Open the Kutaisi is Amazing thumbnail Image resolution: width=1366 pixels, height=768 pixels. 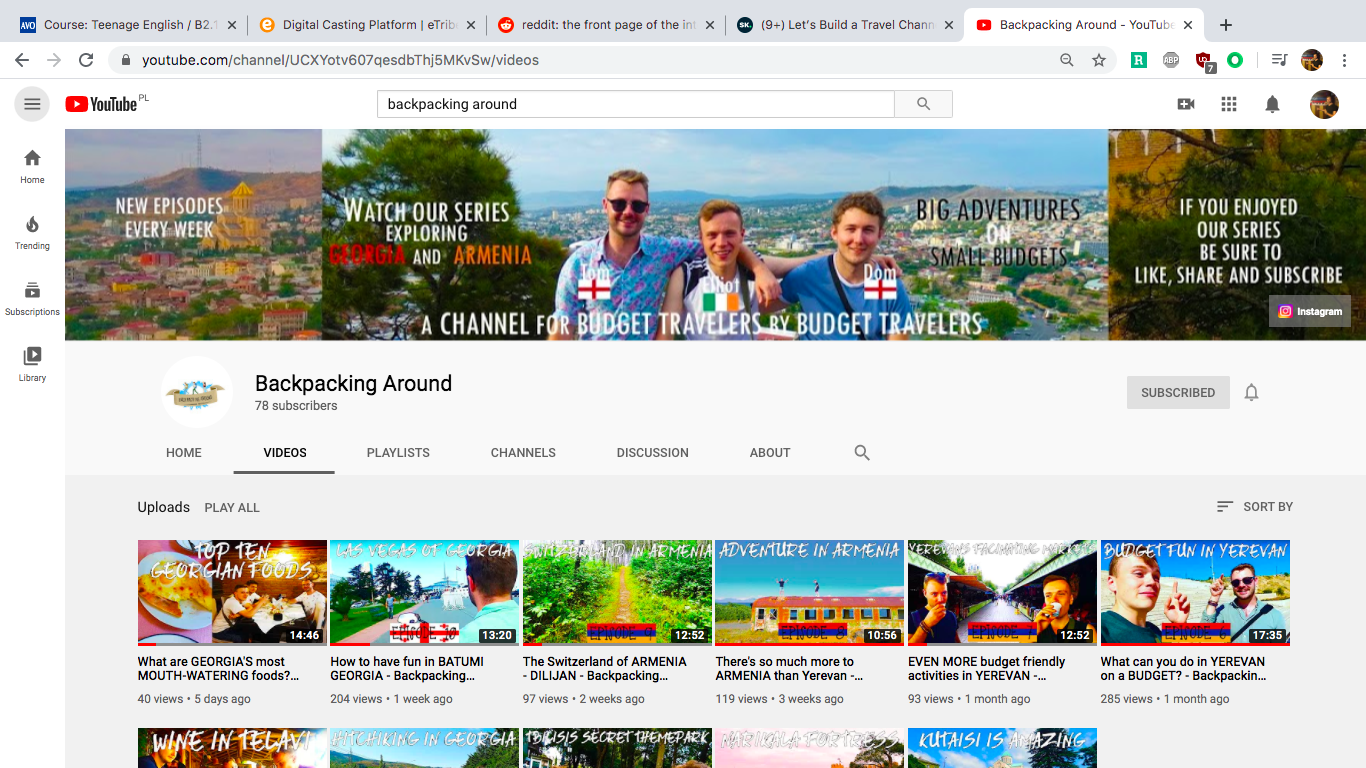pos(1003,748)
